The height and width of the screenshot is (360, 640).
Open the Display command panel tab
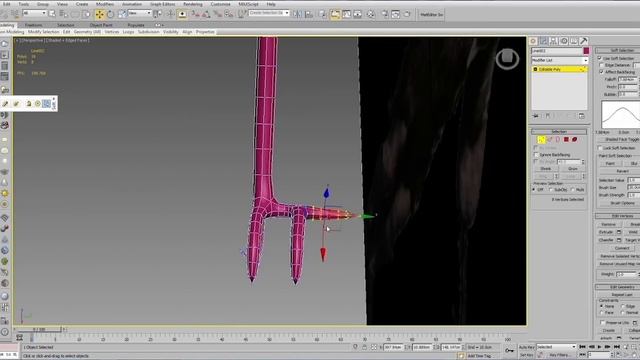[573, 41]
